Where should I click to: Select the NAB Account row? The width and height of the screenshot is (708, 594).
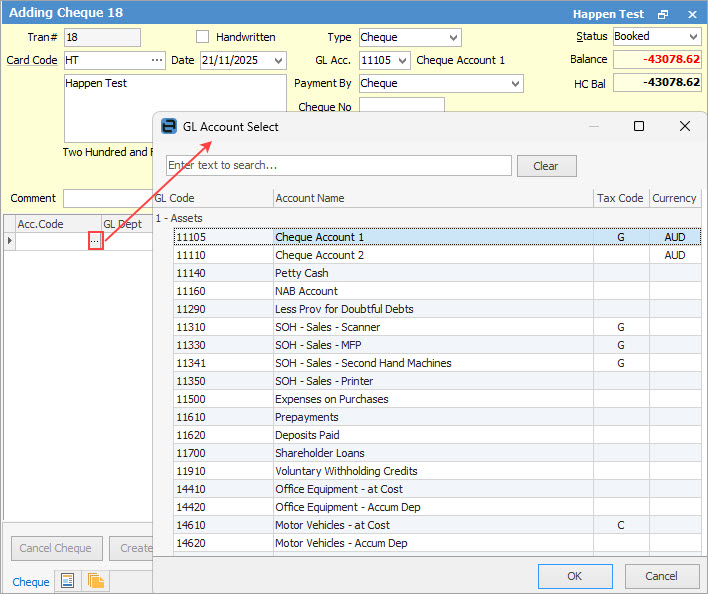click(x=437, y=292)
